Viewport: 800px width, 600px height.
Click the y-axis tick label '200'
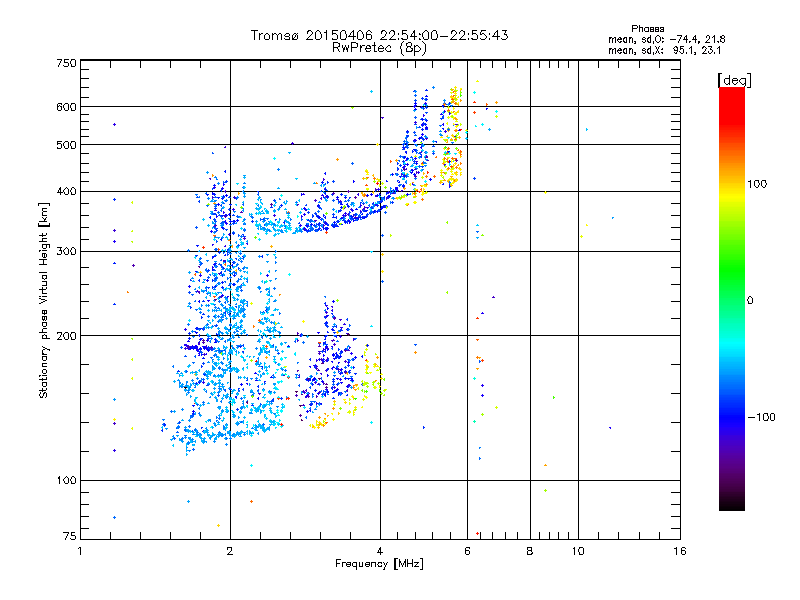(66, 336)
